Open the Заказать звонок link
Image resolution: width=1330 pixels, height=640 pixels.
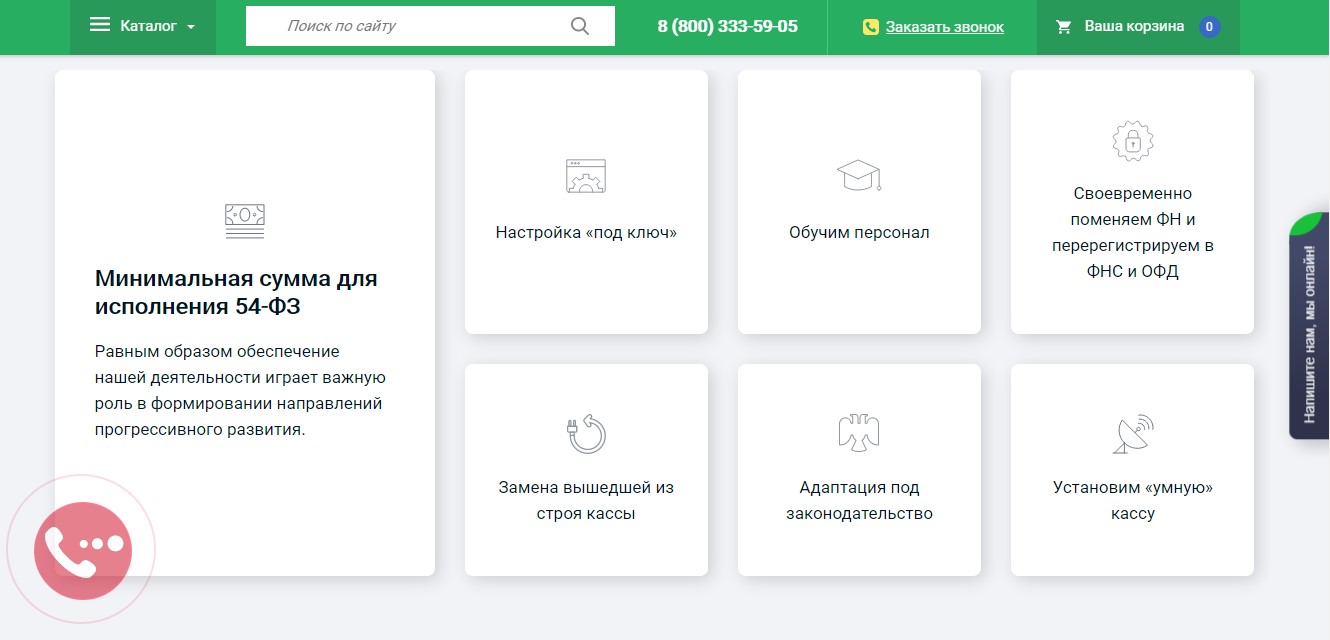[945, 27]
